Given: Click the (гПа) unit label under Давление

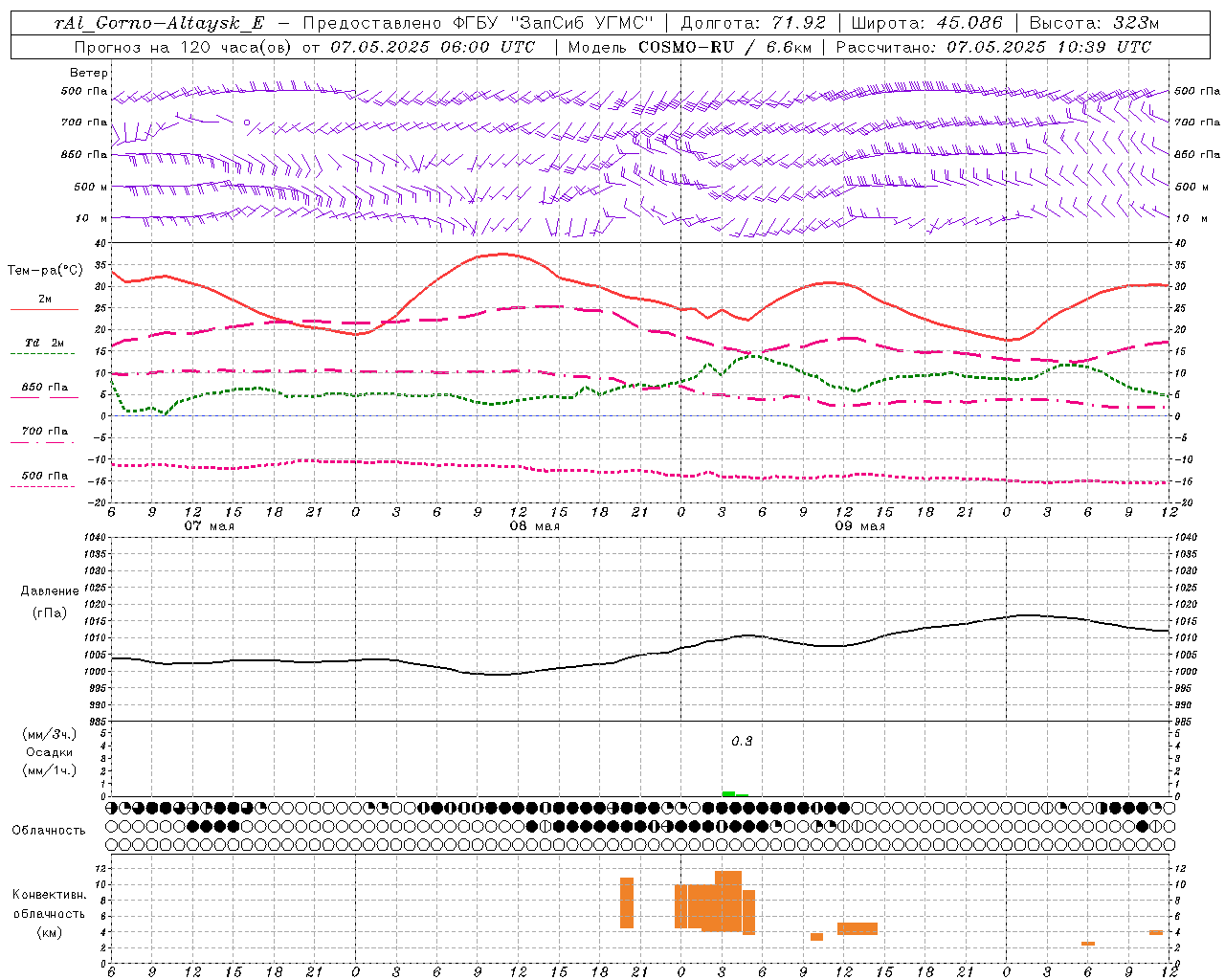Looking at the screenshot, I should (50, 613).
